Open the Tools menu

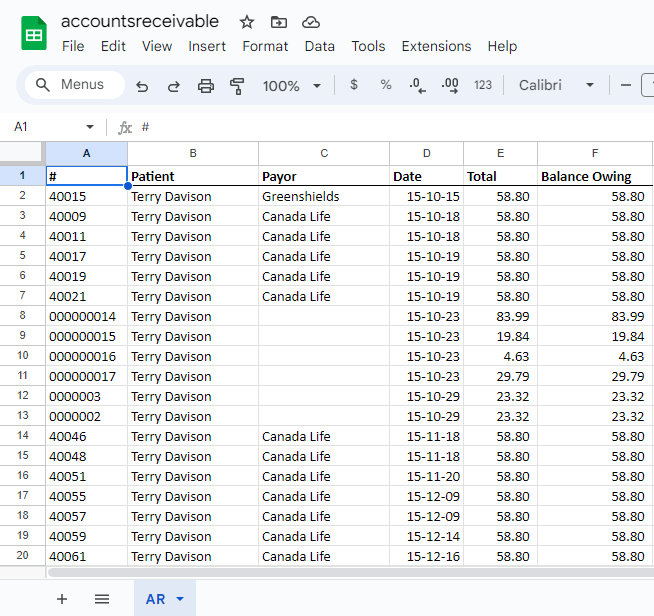coord(368,46)
